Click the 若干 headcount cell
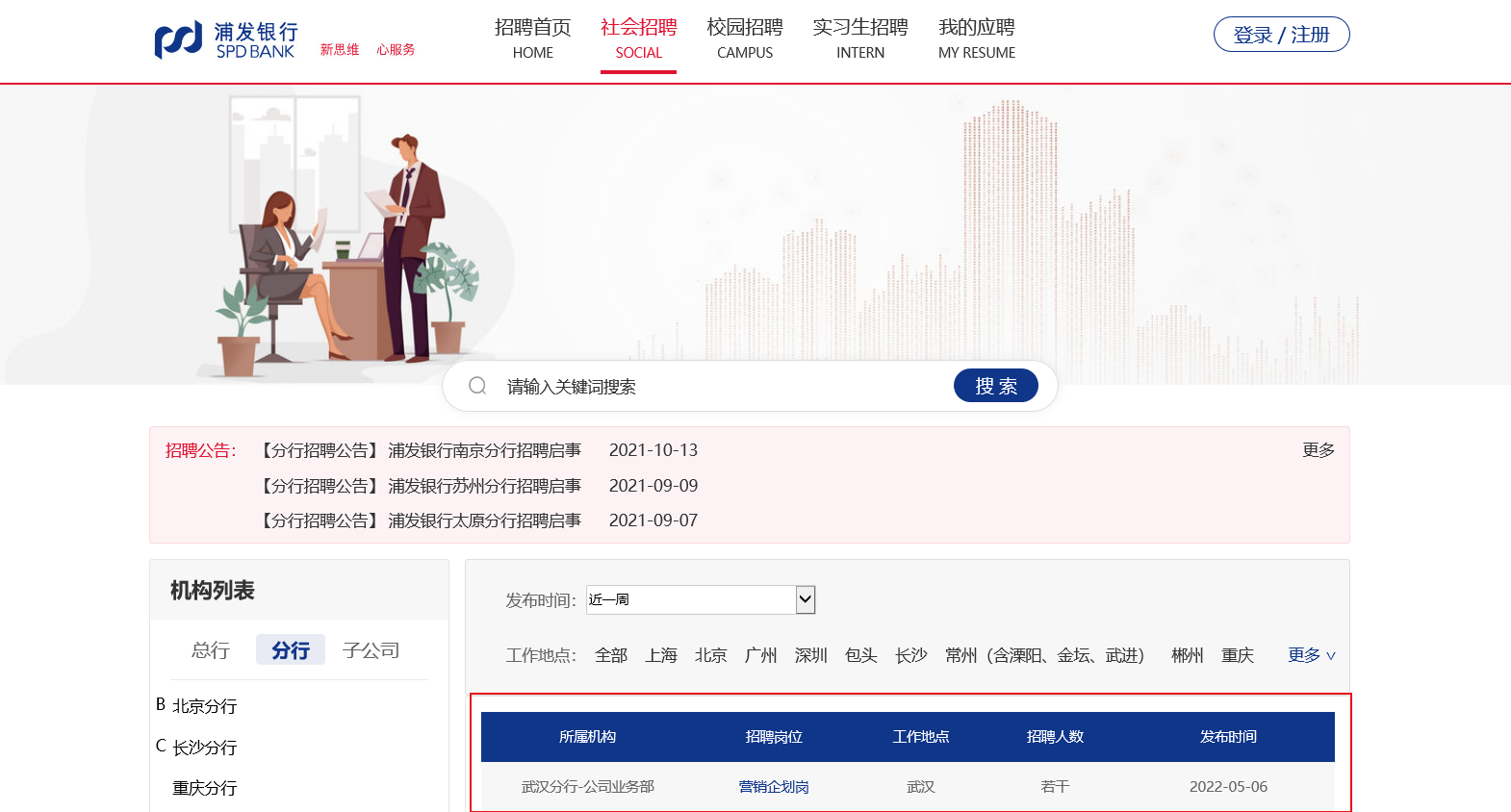Viewport: 1511px width, 812px height. click(x=1056, y=787)
